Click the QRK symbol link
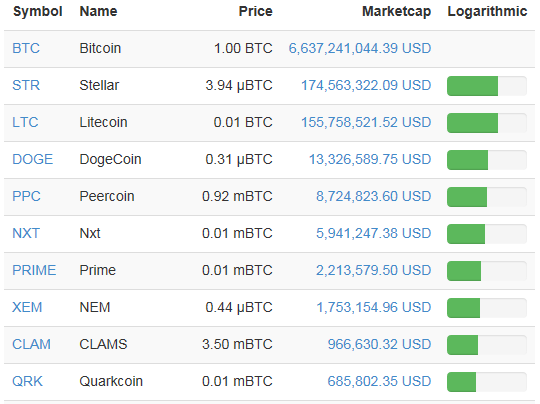The image size is (540, 404). click(x=28, y=381)
